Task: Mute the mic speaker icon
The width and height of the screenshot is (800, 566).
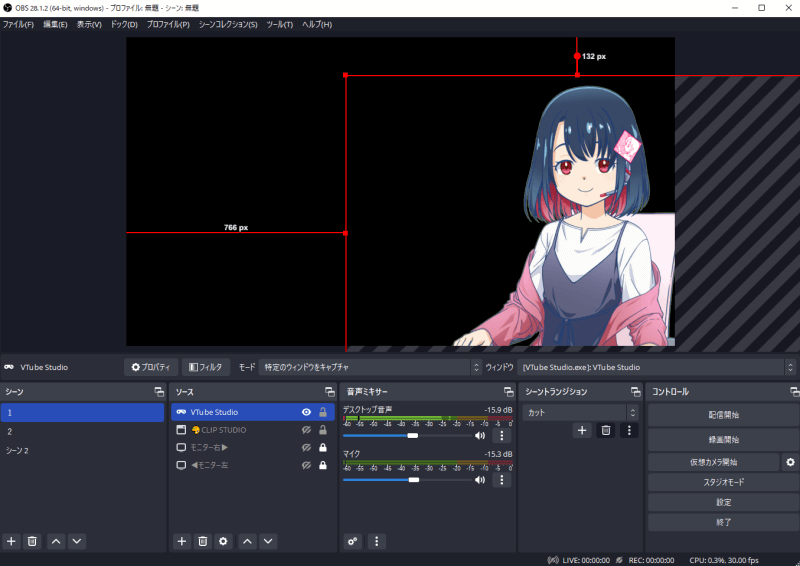Action: (x=480, y=480)
